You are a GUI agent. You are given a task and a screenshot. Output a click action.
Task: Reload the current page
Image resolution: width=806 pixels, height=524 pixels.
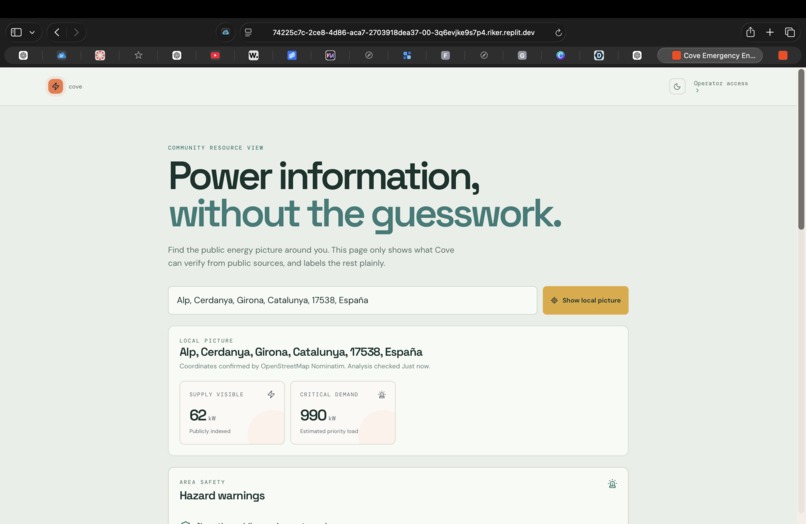click(558, 32)
